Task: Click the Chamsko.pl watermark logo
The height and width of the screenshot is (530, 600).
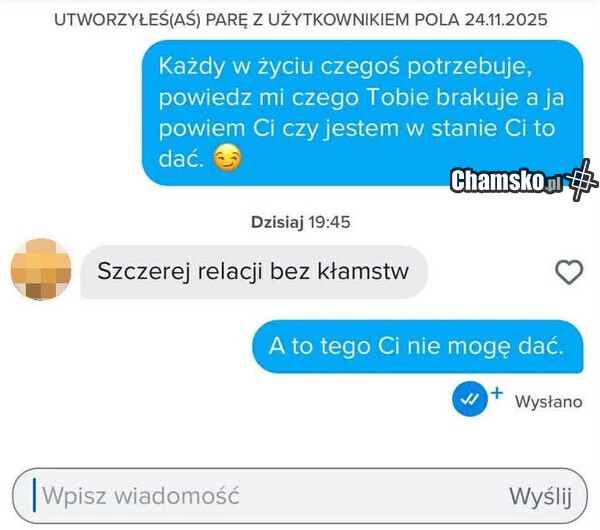Action: (x=523, y=180)
